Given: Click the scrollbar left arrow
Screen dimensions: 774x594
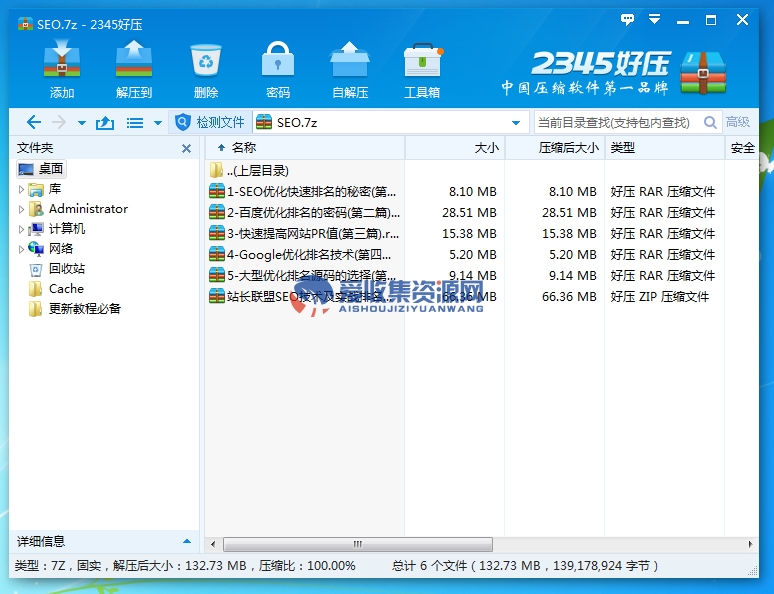Looking at the screenshot, I should [x=213, y=545].
